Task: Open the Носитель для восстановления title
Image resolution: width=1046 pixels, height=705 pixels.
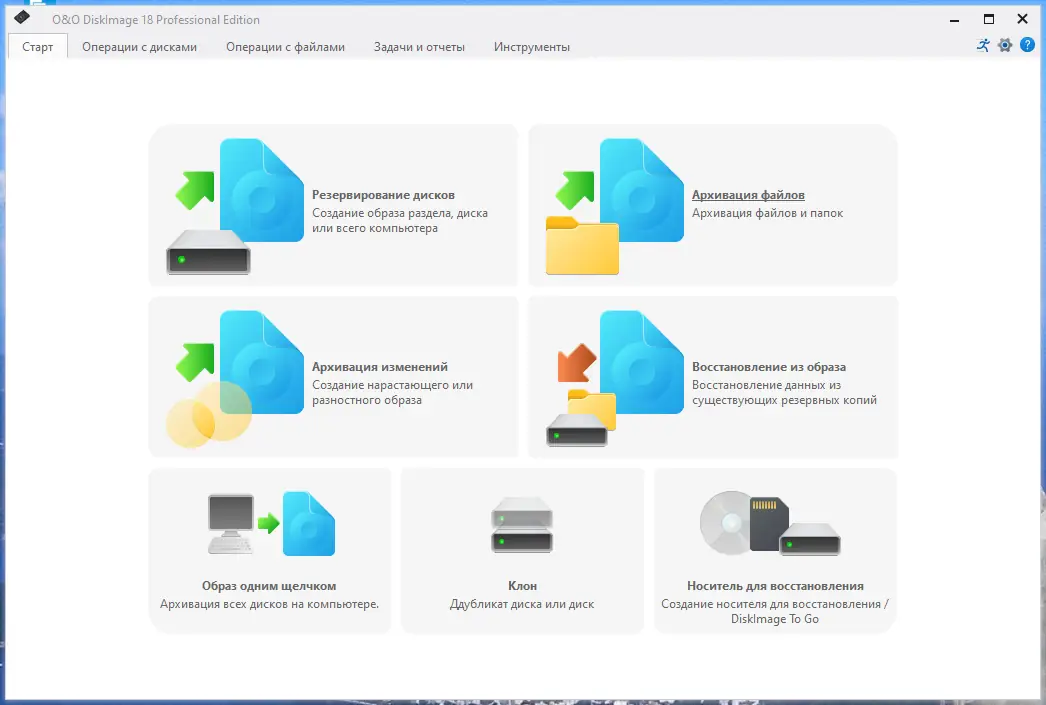Action: coord(775,586)
